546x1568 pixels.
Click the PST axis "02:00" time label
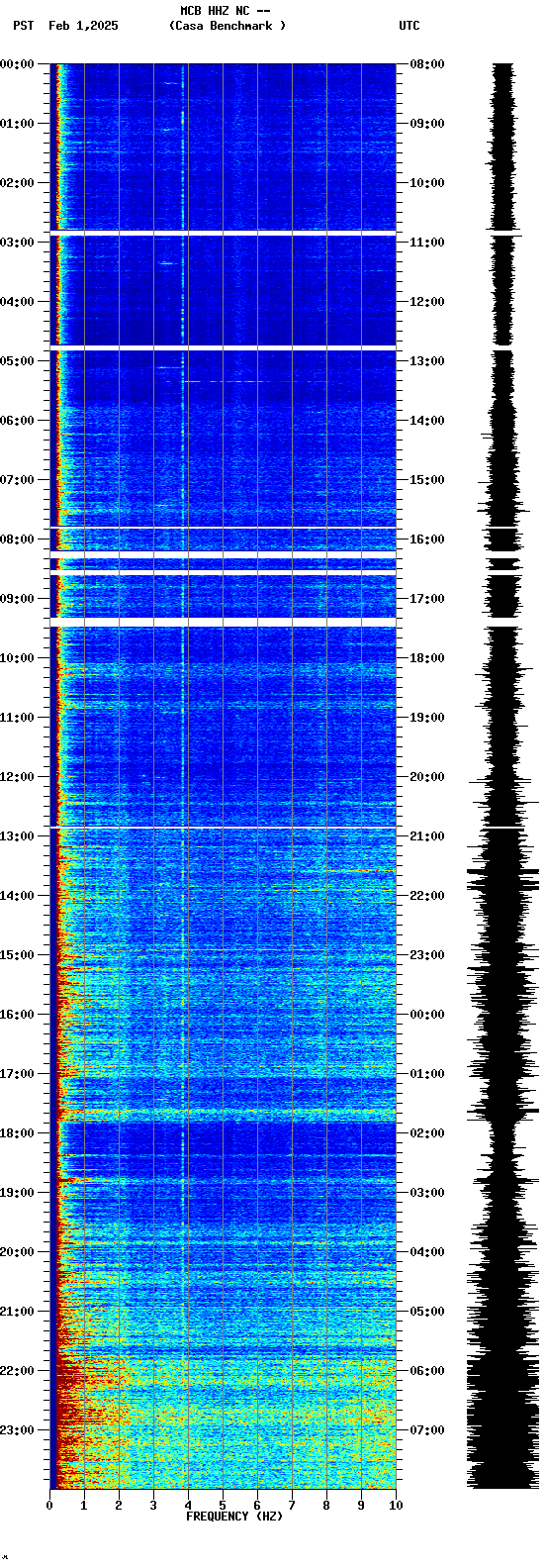point(17,183)
